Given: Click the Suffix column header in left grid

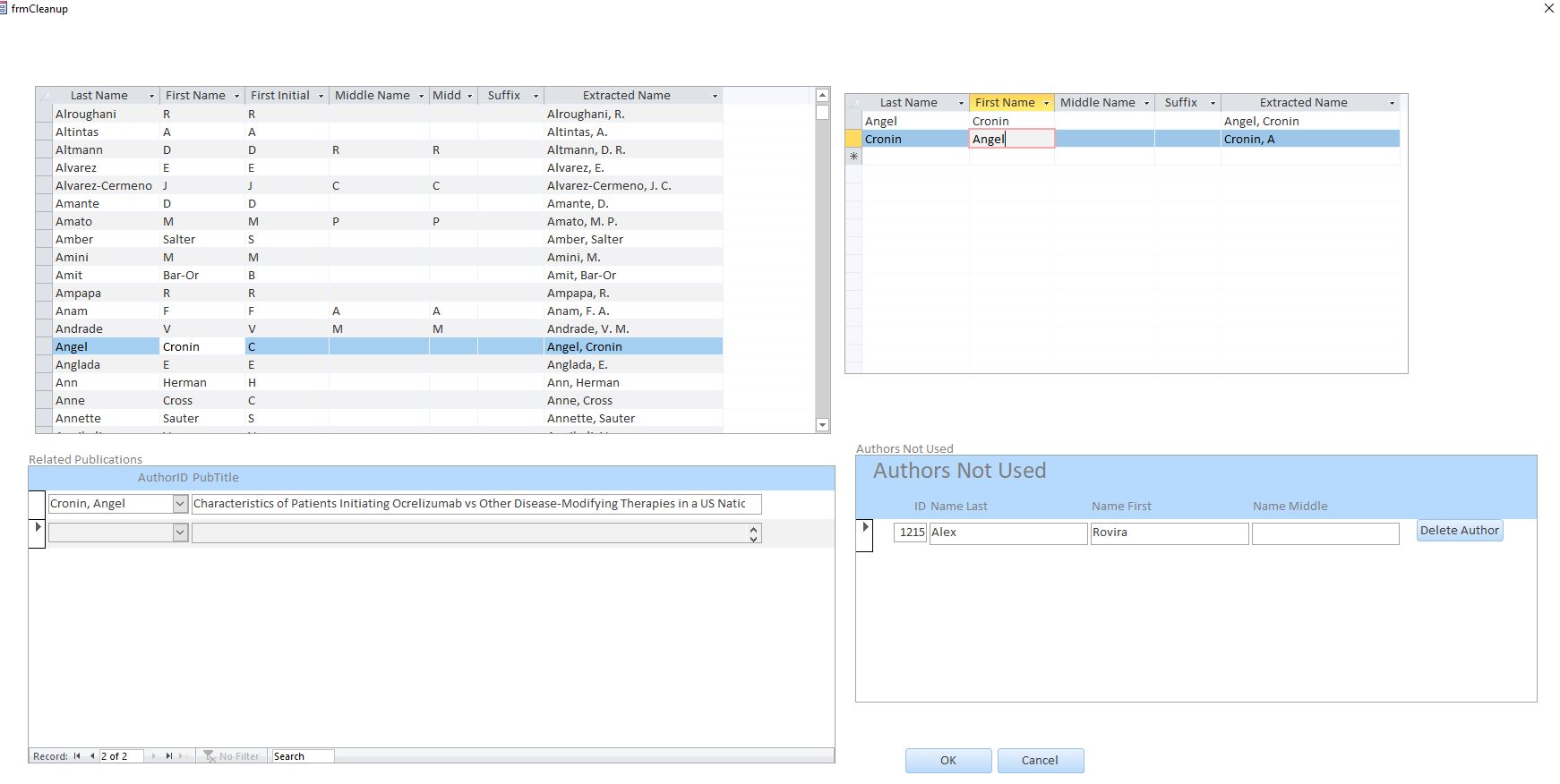Looking at the screenshot, I should click(503, 96).
